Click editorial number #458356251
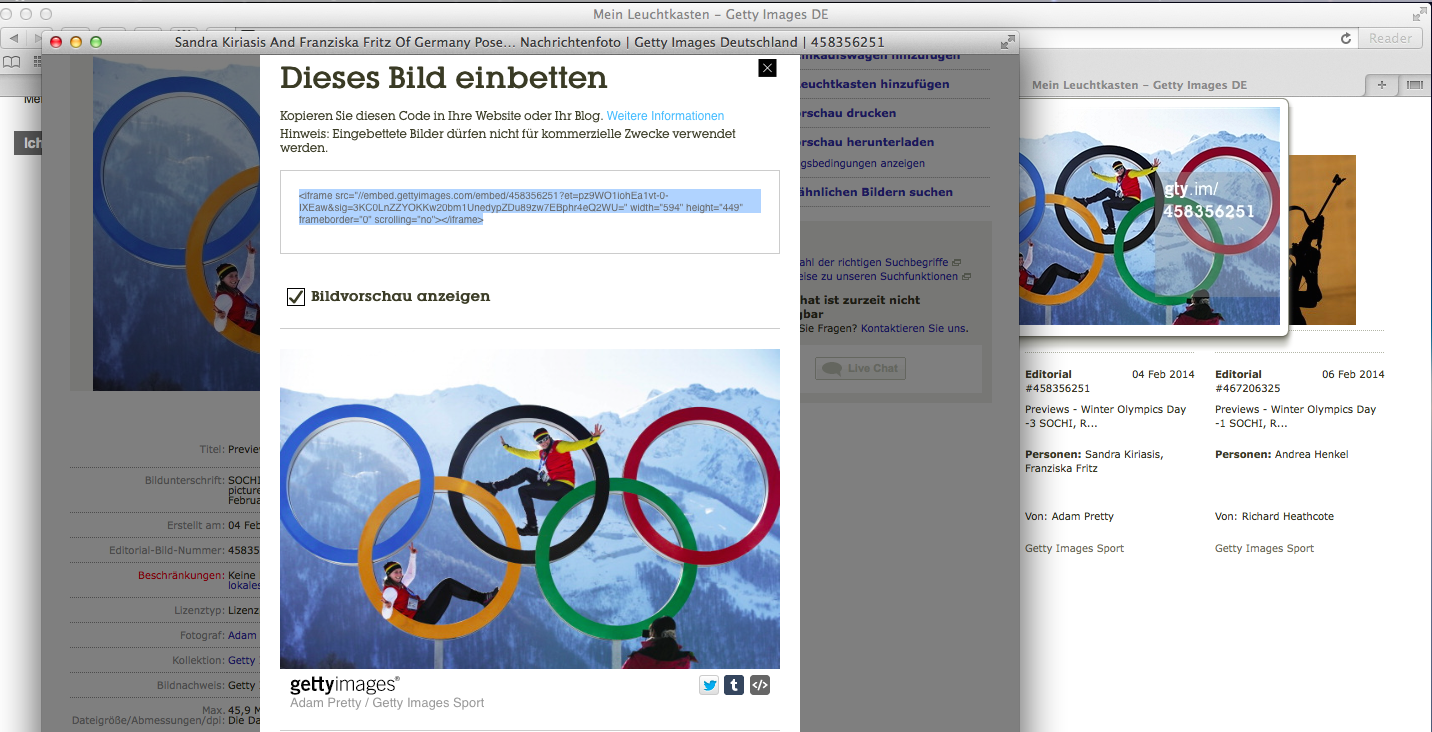Viewport: 1432px width, 732px height. (1057, 388)
